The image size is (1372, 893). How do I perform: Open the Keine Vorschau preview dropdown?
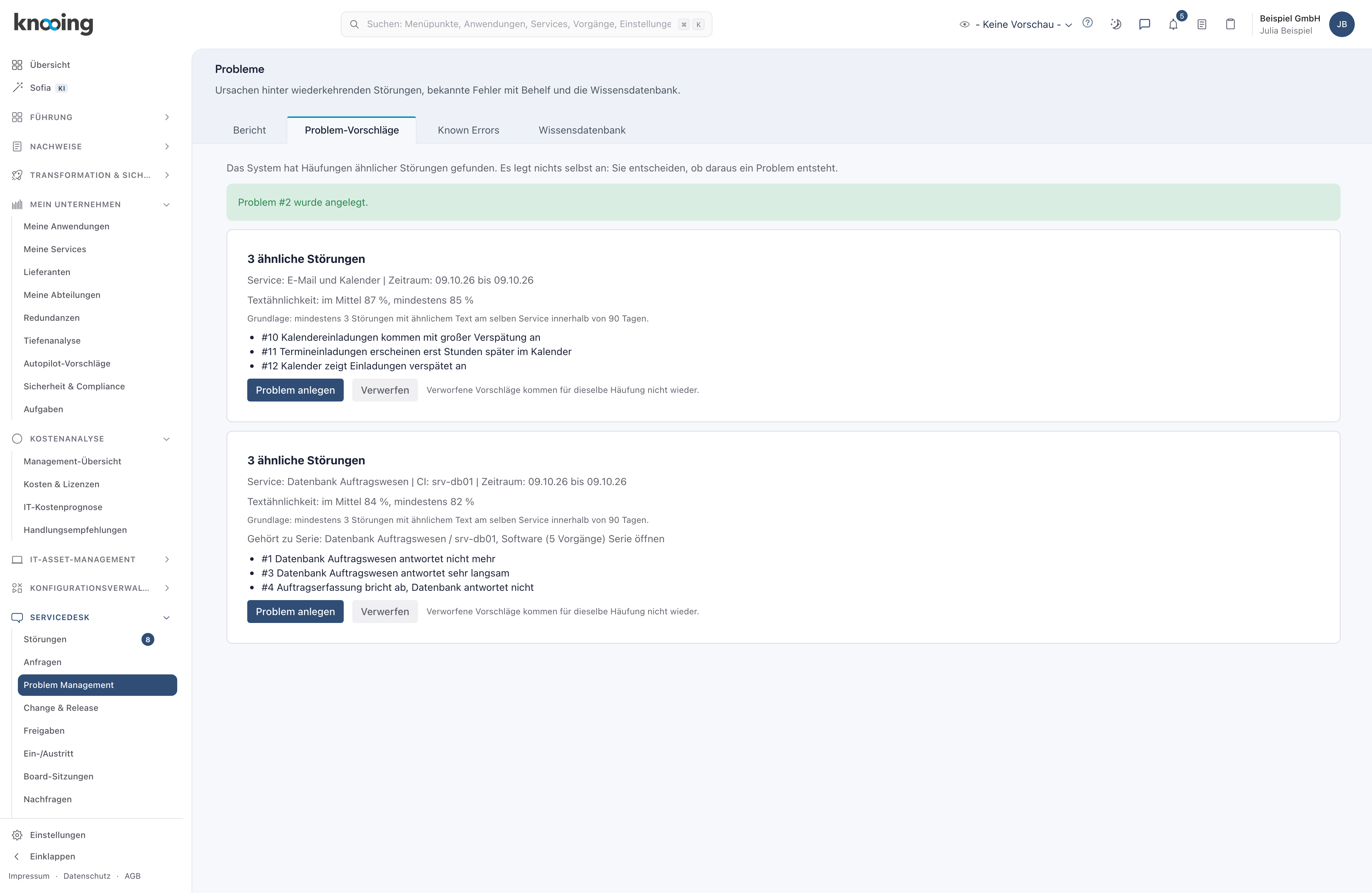pos(1016,24)
